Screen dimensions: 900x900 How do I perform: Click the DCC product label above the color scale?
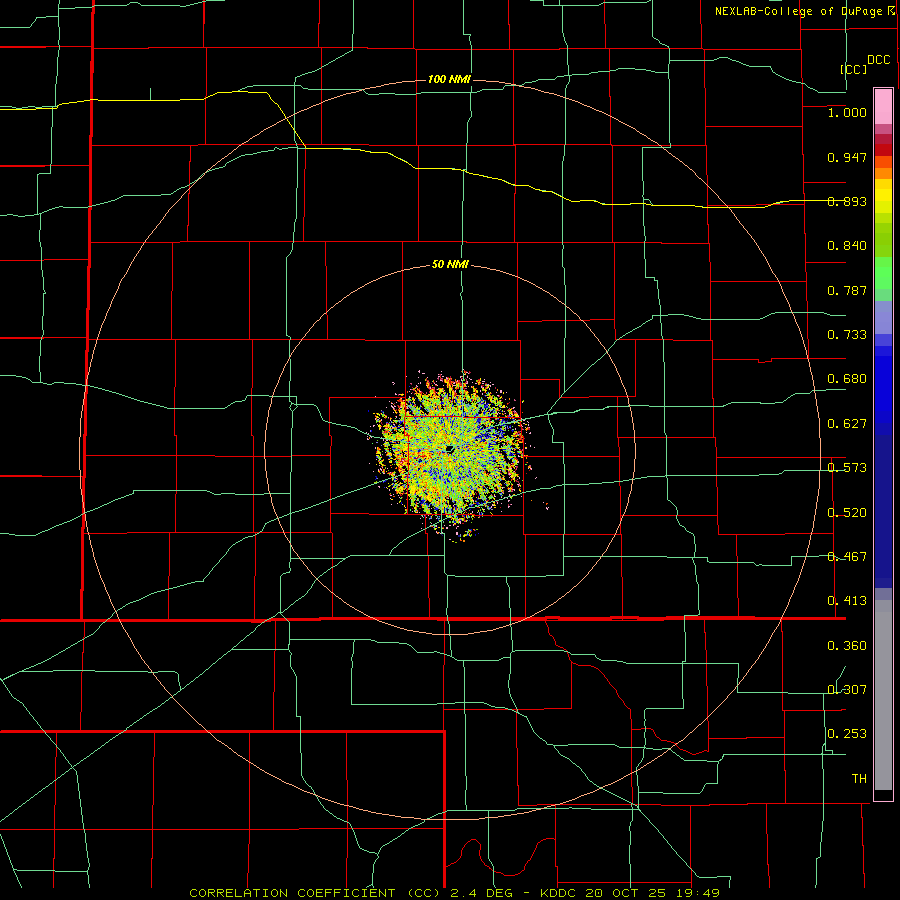point(879,60)
